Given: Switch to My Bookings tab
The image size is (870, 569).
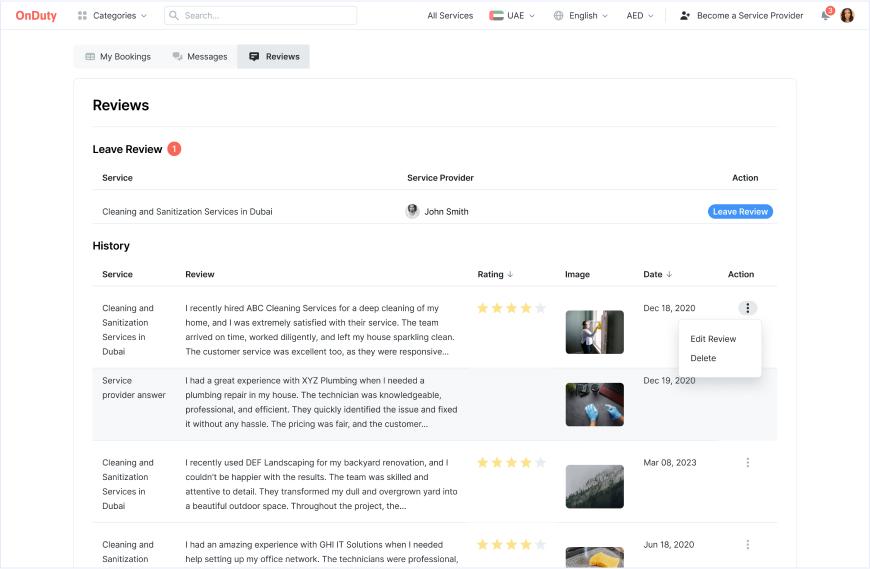Looking at the screenshot, I should [118, 57].
